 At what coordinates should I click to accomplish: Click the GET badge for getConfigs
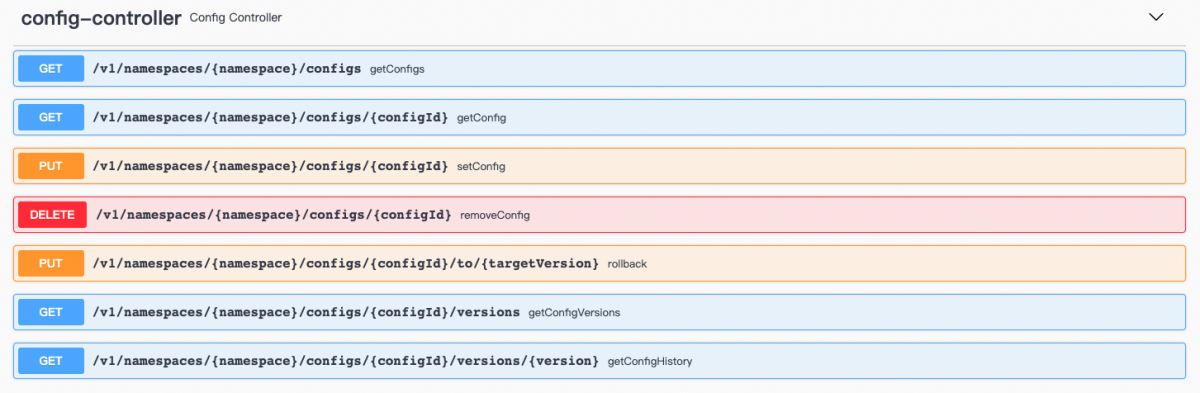click(51, 69)
